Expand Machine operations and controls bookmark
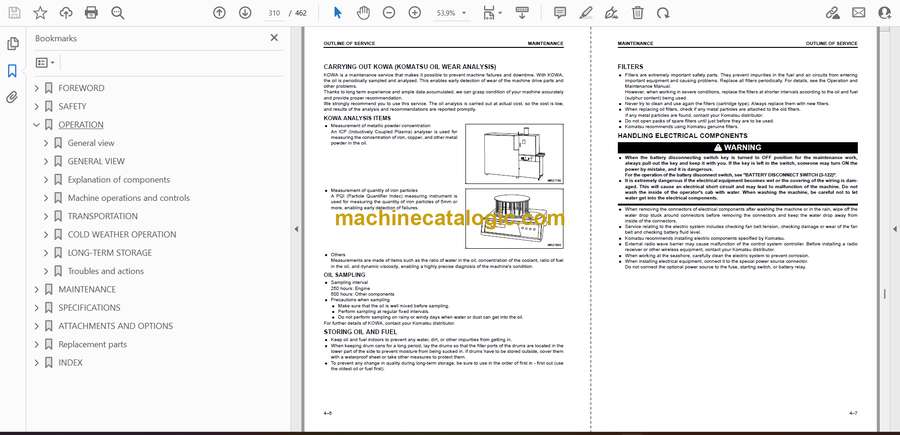The height and width of the screenshot is (435, 900). click(x=46, y=198)
